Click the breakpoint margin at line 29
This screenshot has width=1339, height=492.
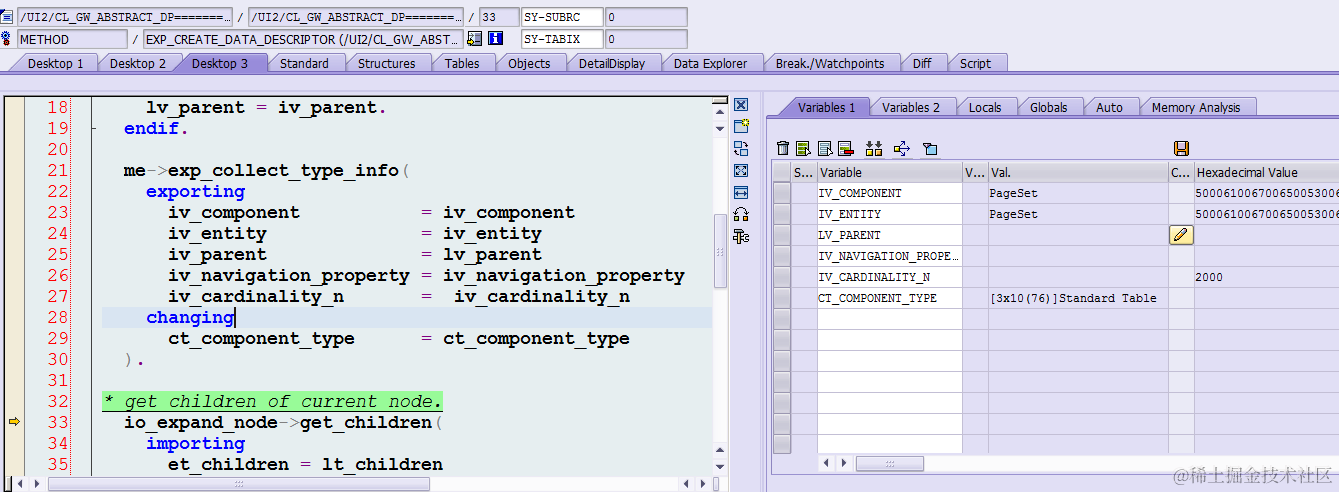coord(14,338)
